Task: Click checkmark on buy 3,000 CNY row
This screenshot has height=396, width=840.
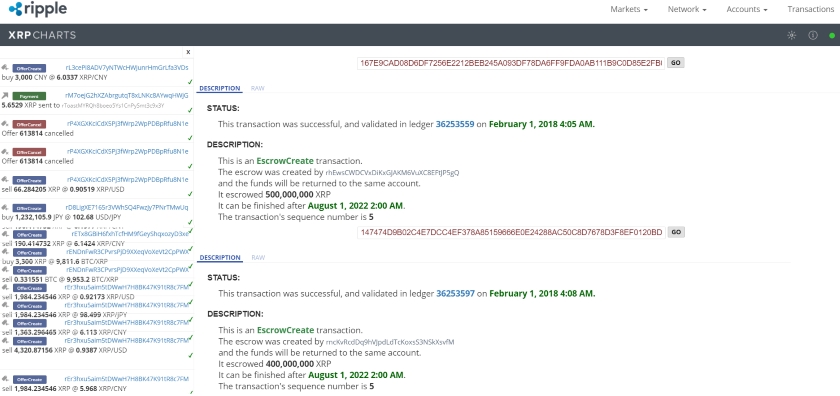Action: click(x=190, y=82)
